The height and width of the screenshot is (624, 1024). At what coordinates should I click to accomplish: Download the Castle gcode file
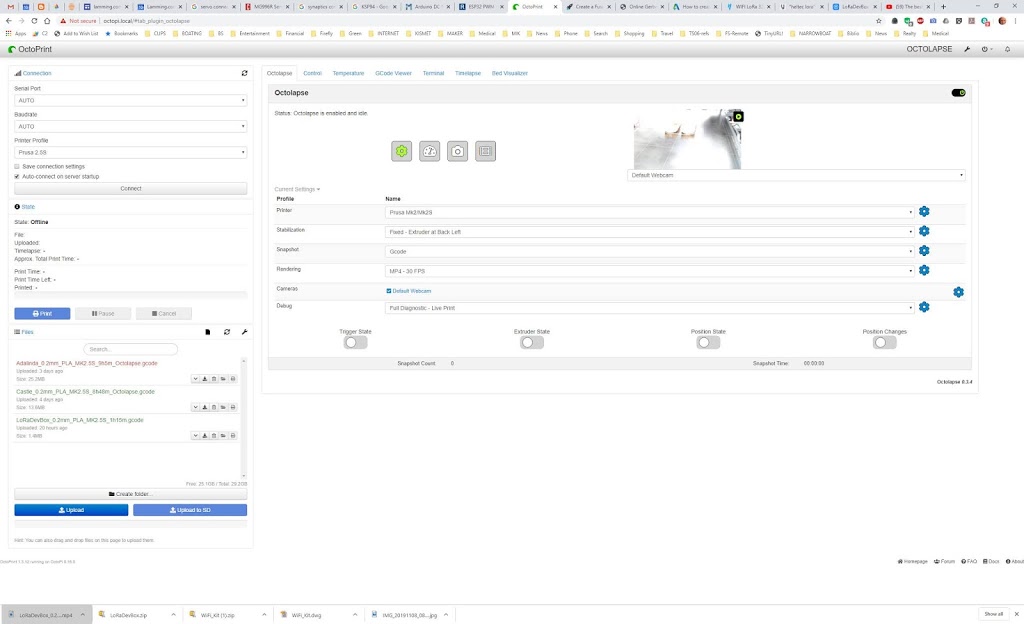click(x=204, y=407)
